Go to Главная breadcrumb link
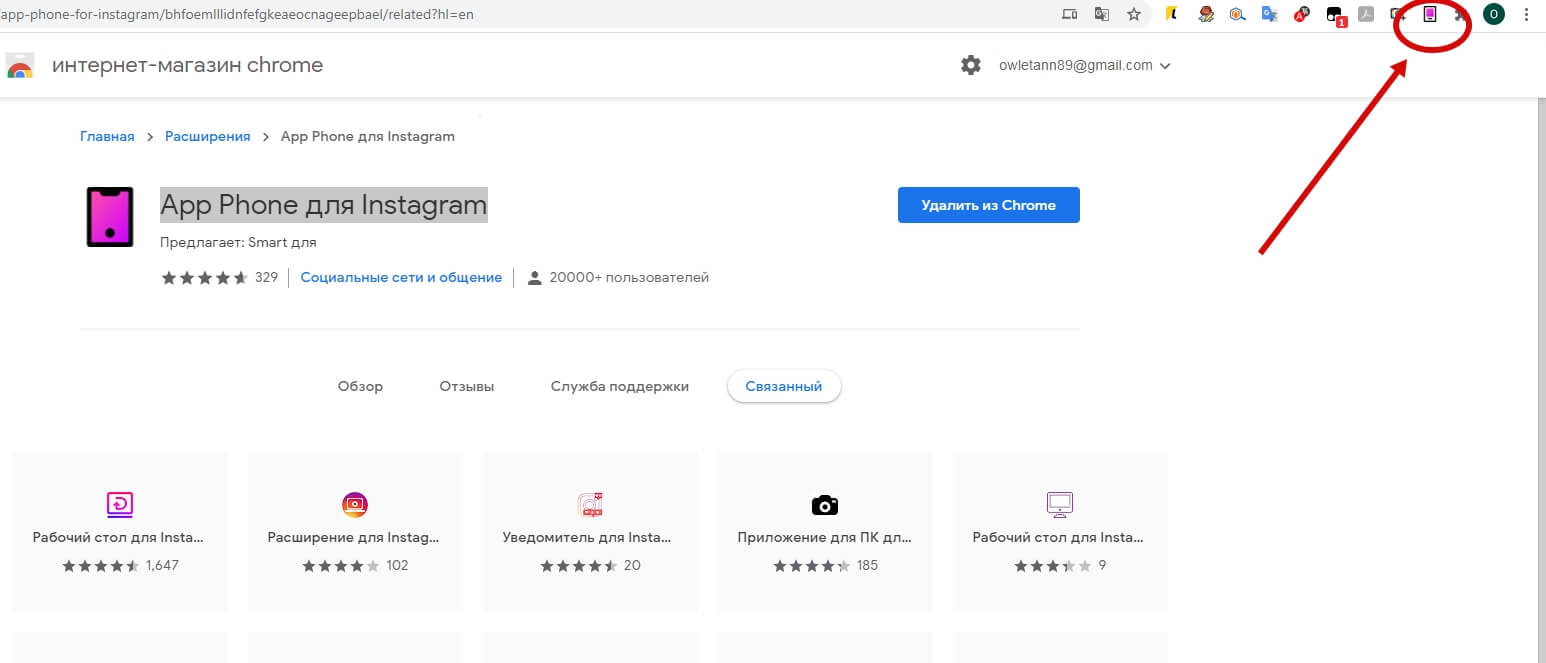The width and height of the screenshot is (1546, 663). (107, 136)
